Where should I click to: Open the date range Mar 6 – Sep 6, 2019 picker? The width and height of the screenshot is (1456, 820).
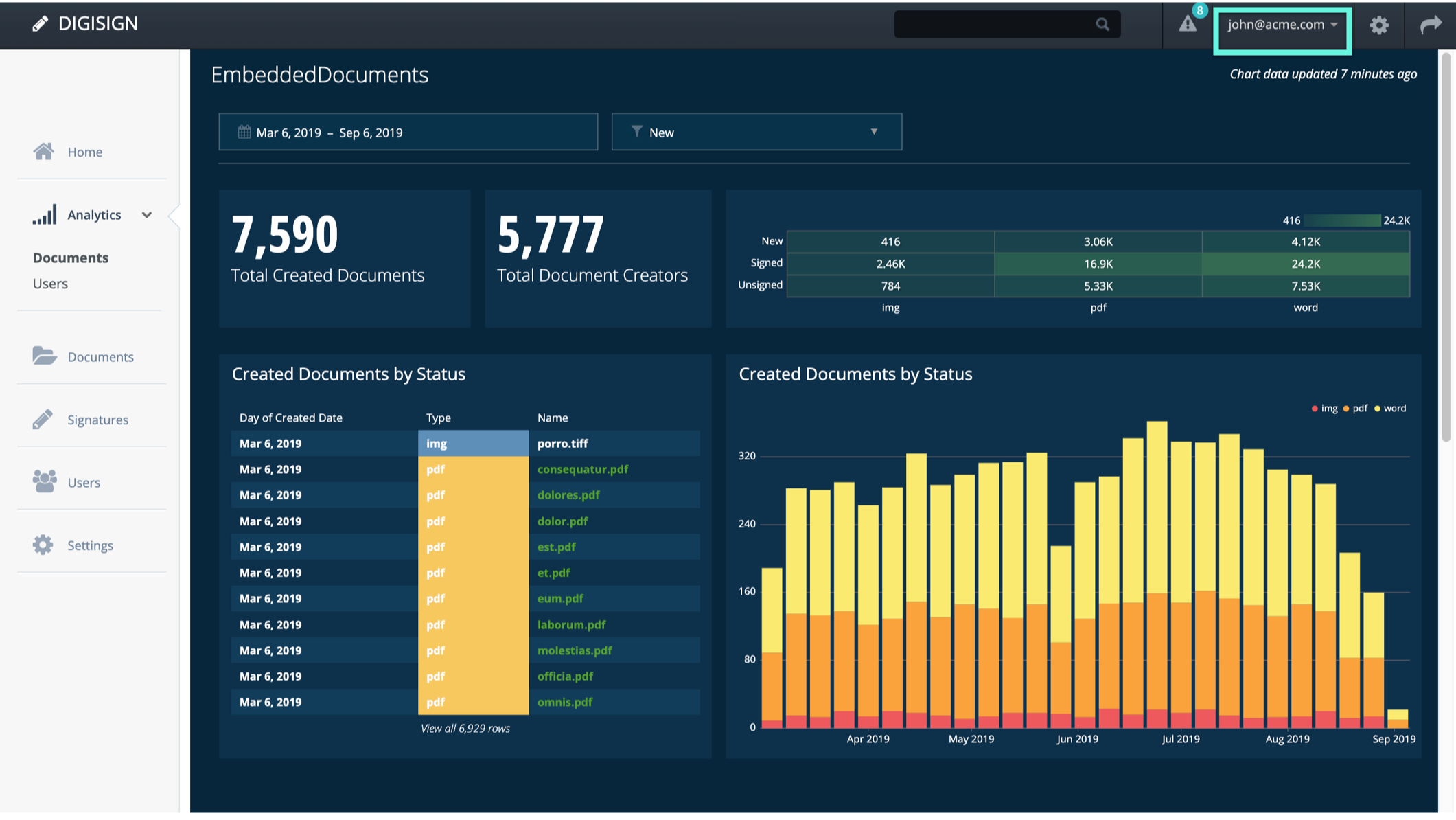(x=408, y=132)
